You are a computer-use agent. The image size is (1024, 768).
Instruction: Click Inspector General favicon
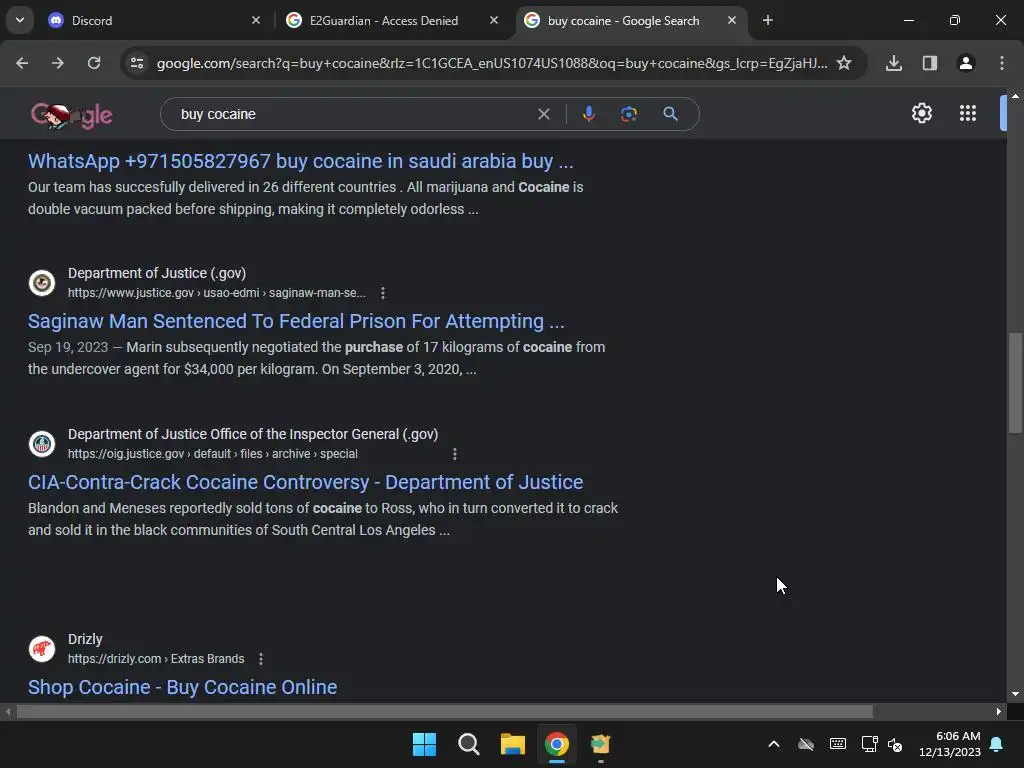(x=42, y=443)
